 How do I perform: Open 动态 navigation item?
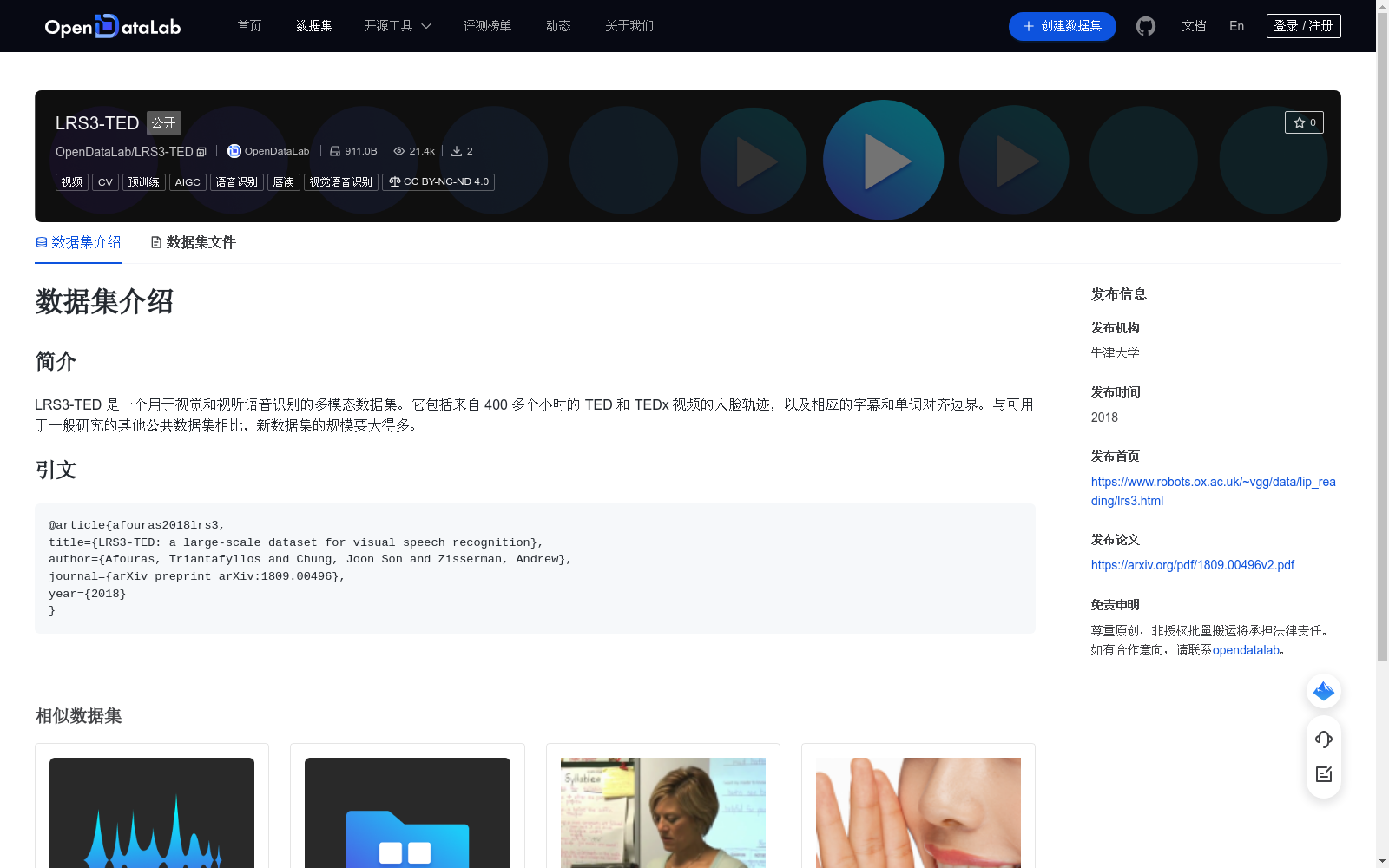(x=558, y=26)
